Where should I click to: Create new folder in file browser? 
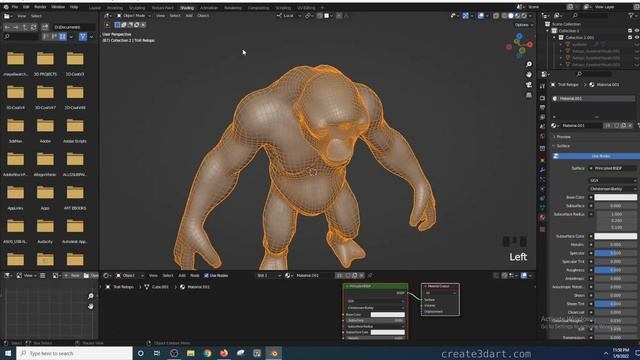45,27
